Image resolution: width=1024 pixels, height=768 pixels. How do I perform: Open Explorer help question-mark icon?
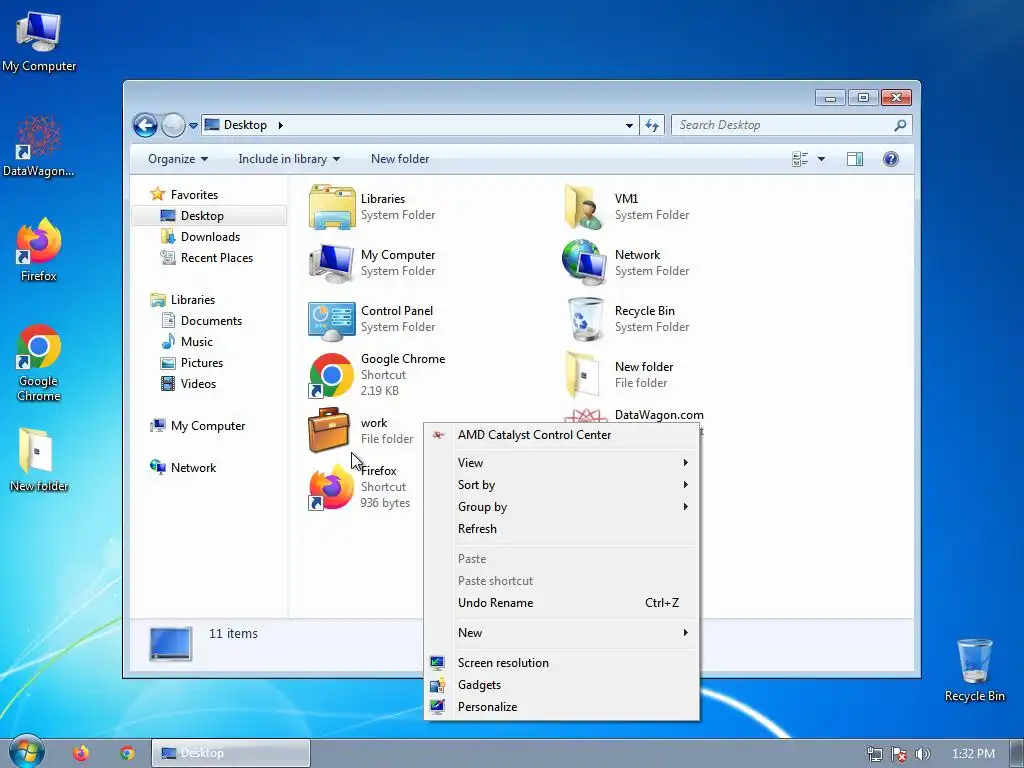[891, 159]
